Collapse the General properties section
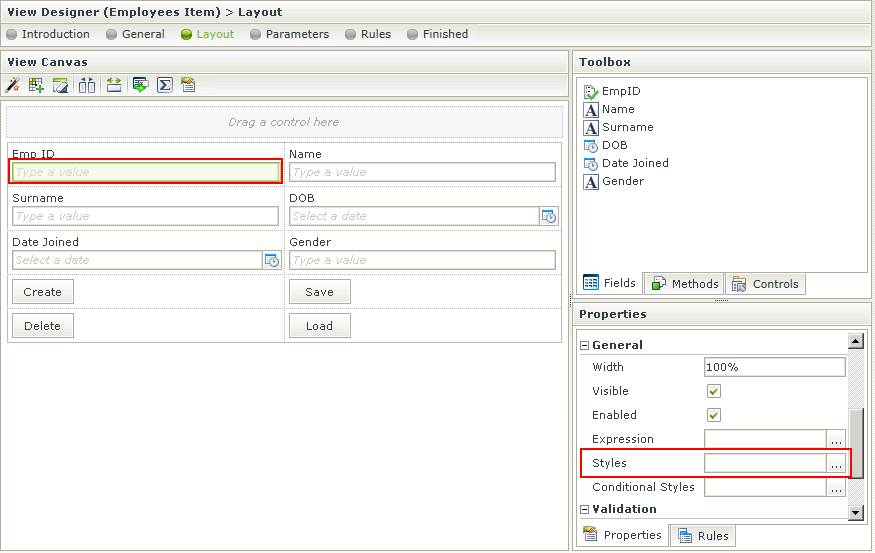The width and height of the screenshot is (875, 553). click(x=585, y=345)
